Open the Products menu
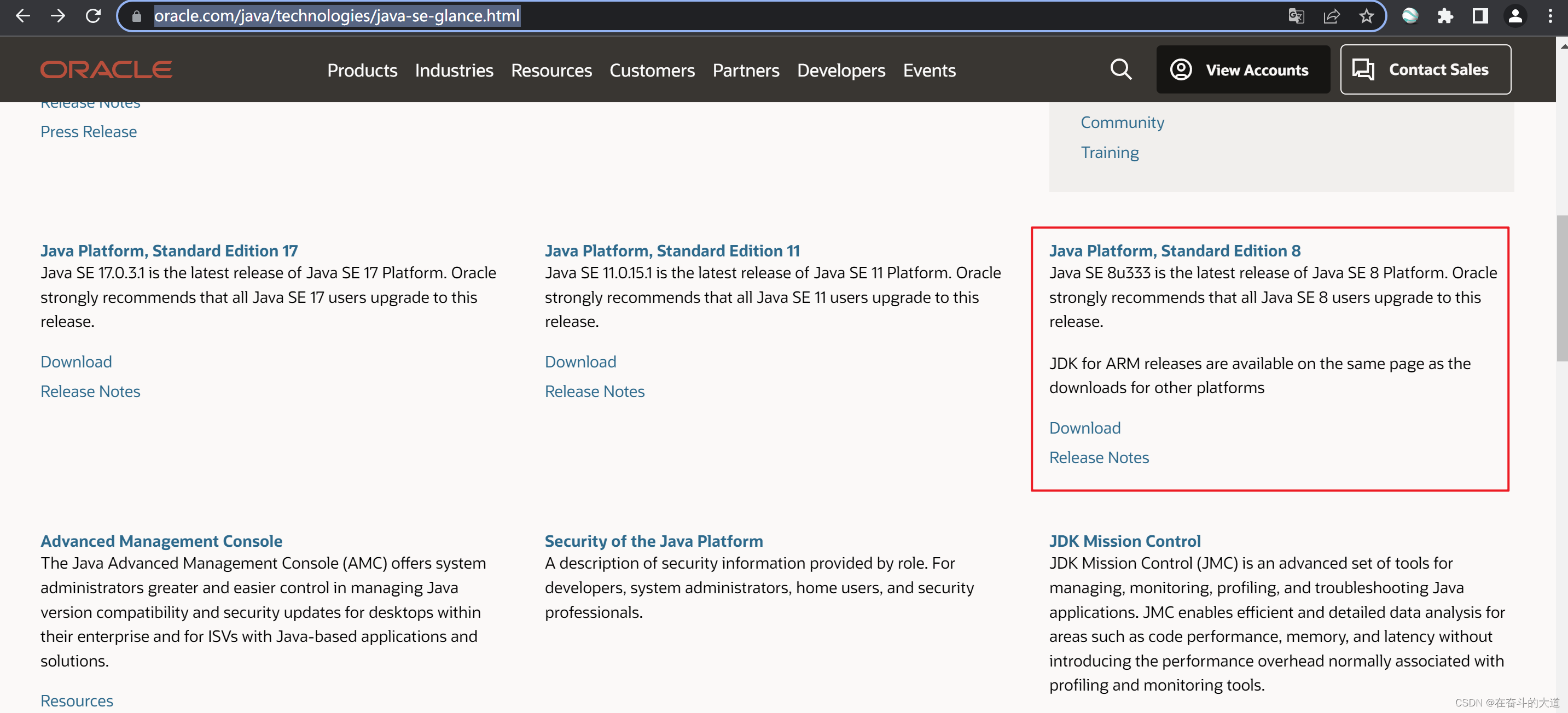 pyautogui.click(x=362, y=70)
